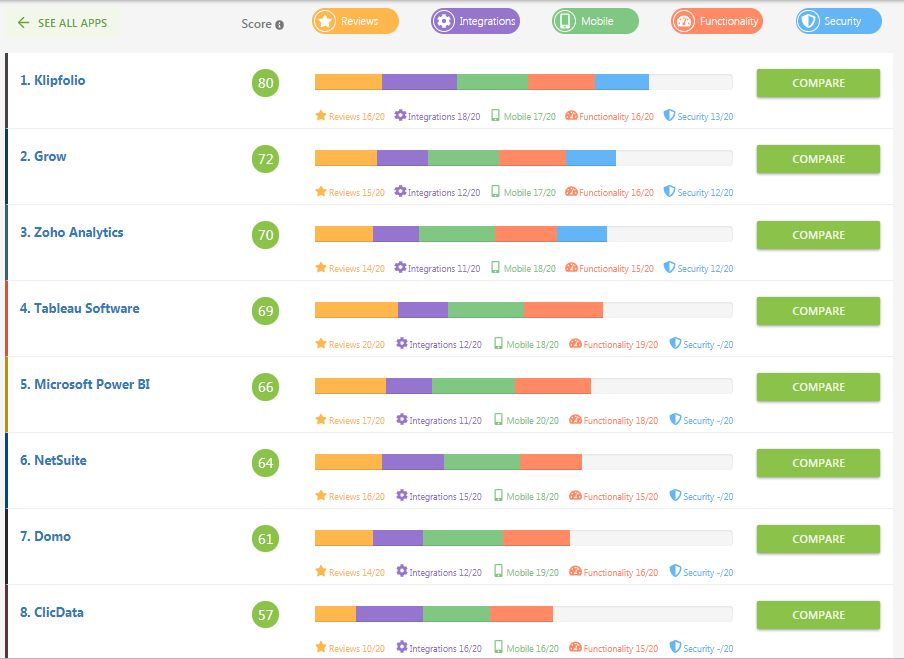Click Grow's Security shield icon
904x659 pixels.
coord(669,191)
